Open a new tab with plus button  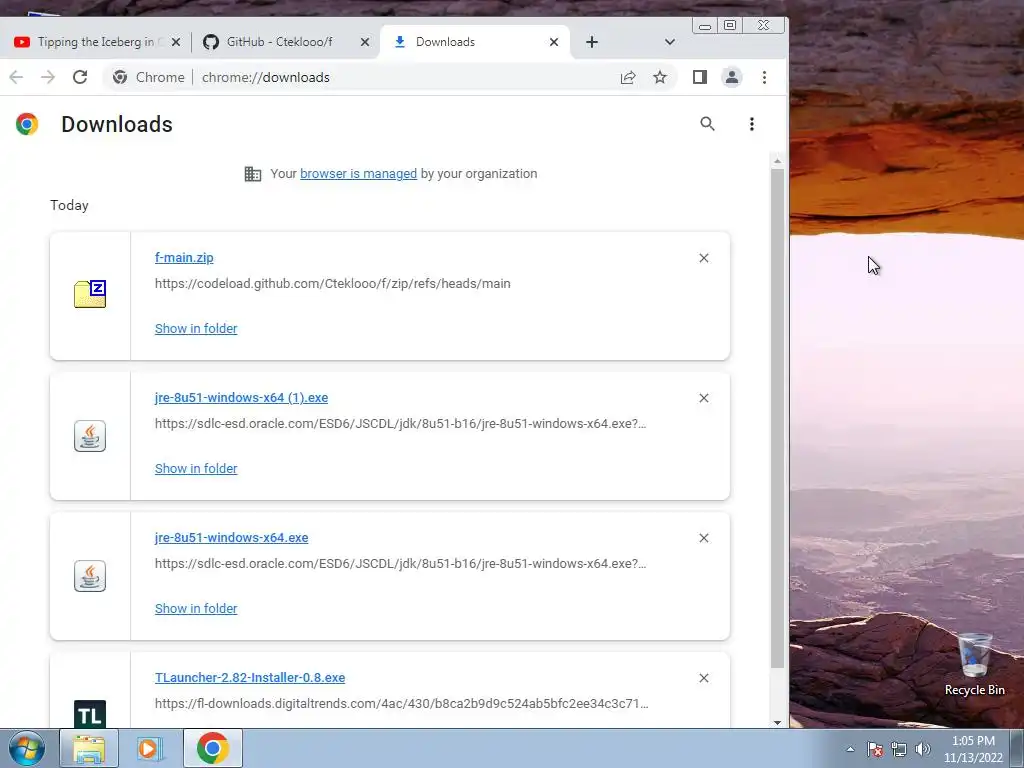pyautogui.click(x=592, y=42)
